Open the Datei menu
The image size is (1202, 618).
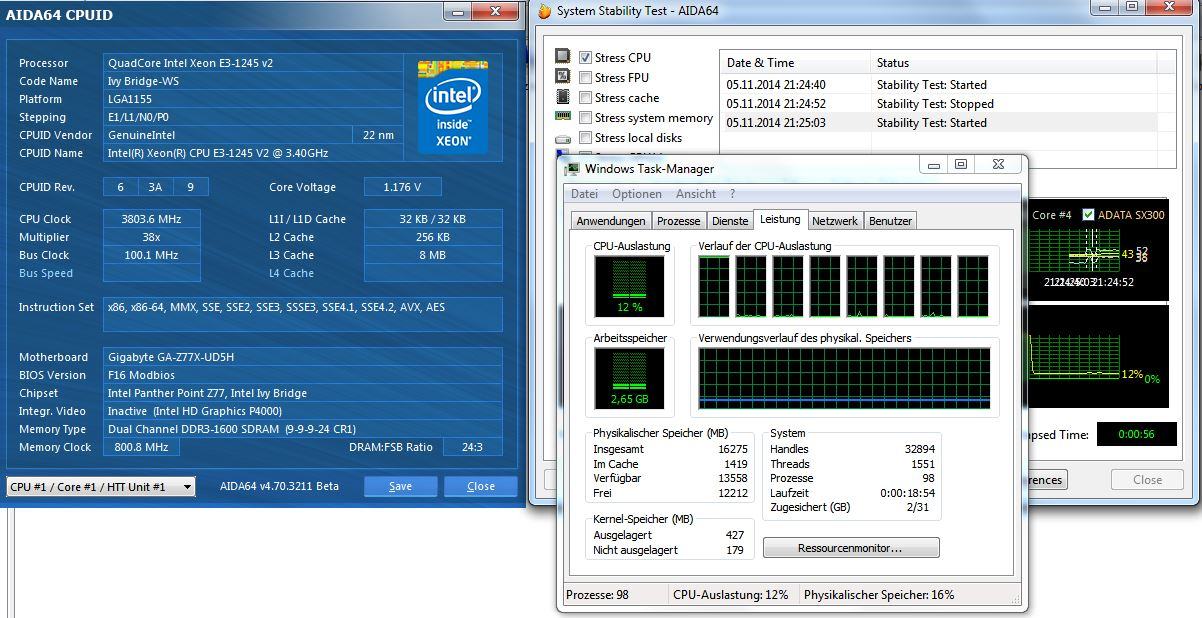click(585, 194)
